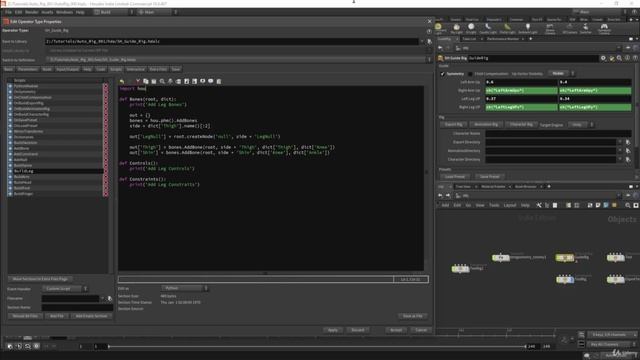Open Filename field dropdown arrow
The width and height of the screenshot is (640, 360).
click(x=102, y=298)
